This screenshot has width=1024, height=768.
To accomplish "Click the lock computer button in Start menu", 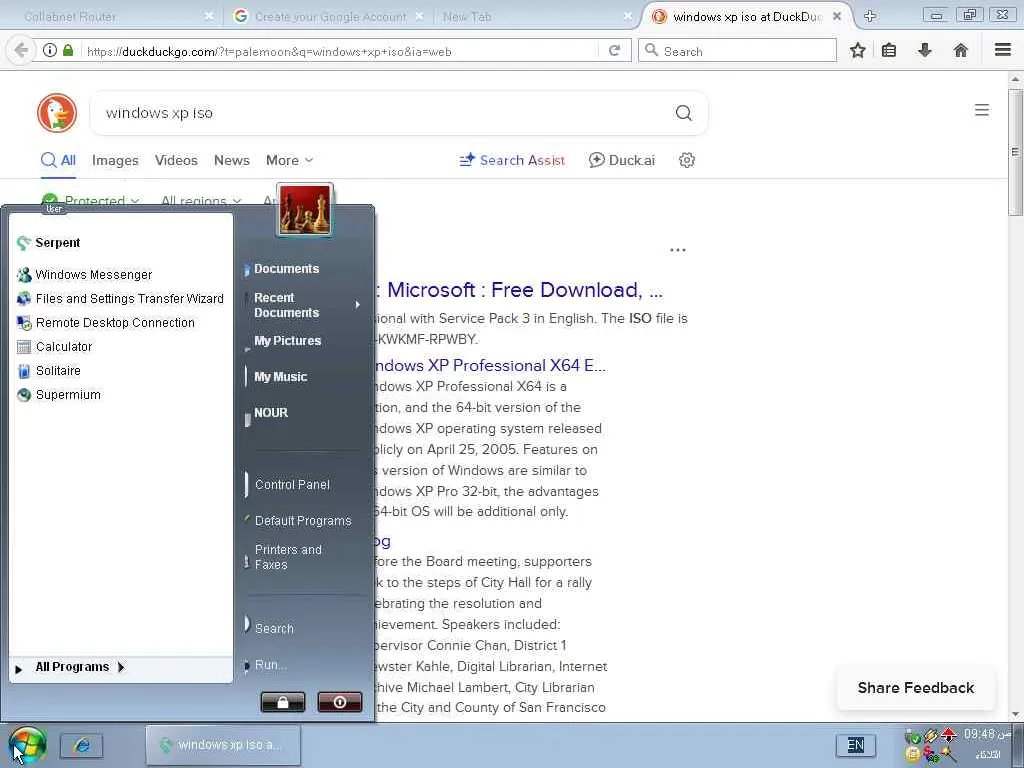I will click(x=283, y=702).
